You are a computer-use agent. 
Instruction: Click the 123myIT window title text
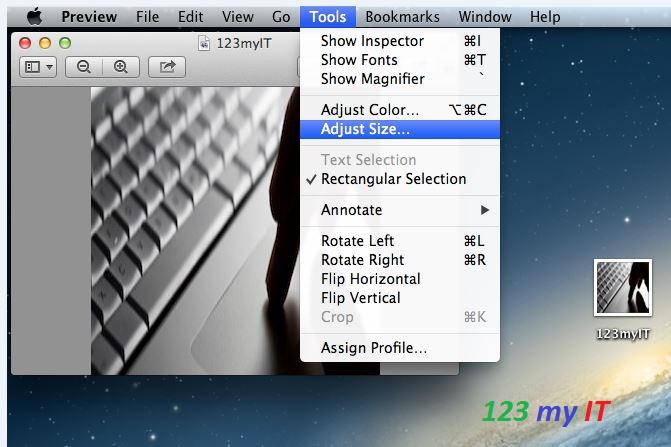click(x=244, y=43)
